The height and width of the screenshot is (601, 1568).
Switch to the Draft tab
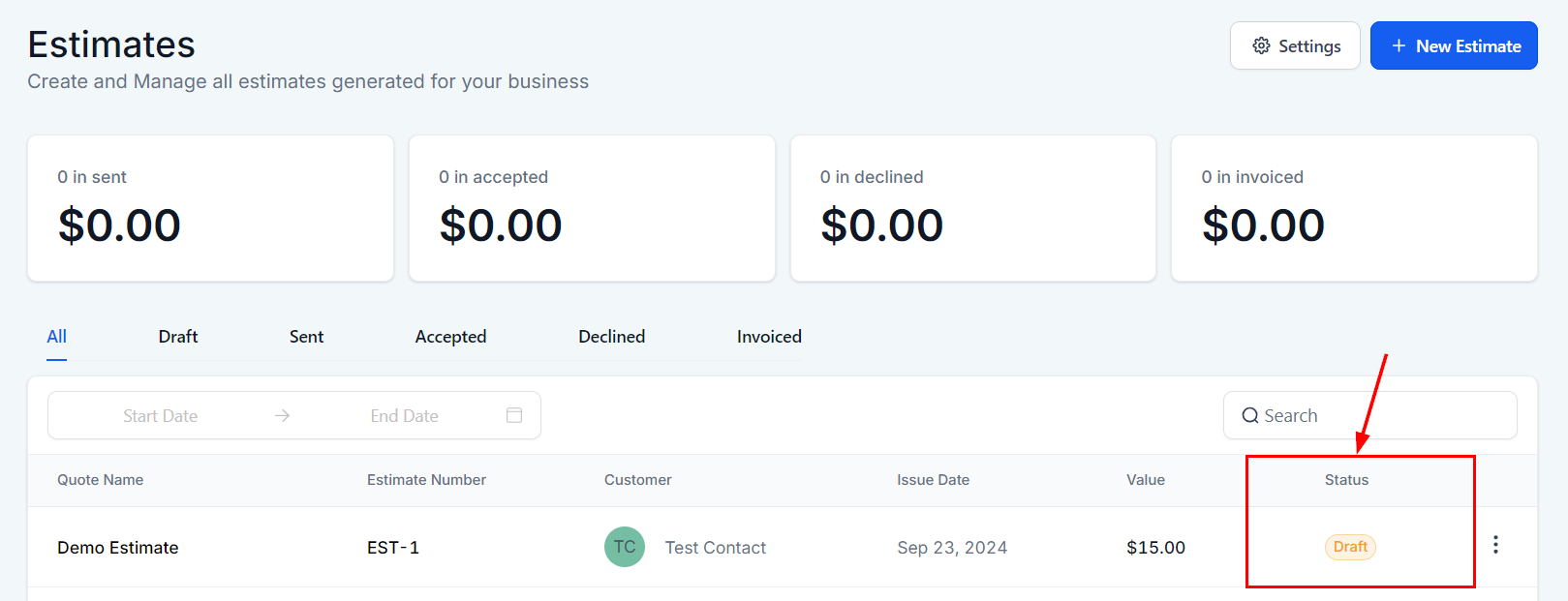(x=178, y=337)
